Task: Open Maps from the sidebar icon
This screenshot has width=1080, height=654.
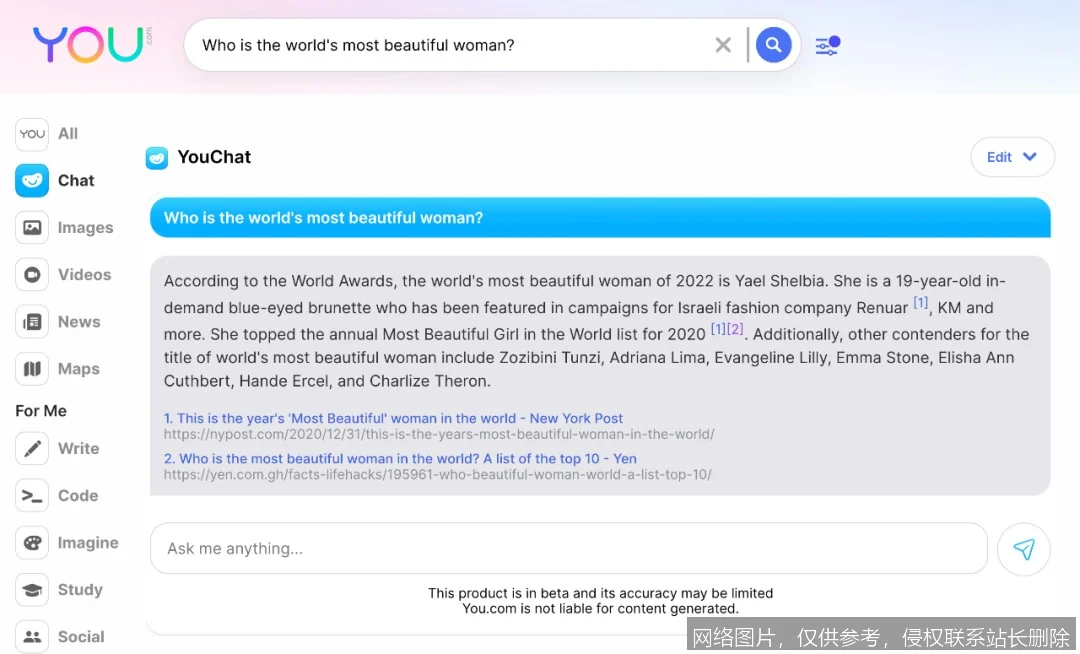Action: pos(32,369)
